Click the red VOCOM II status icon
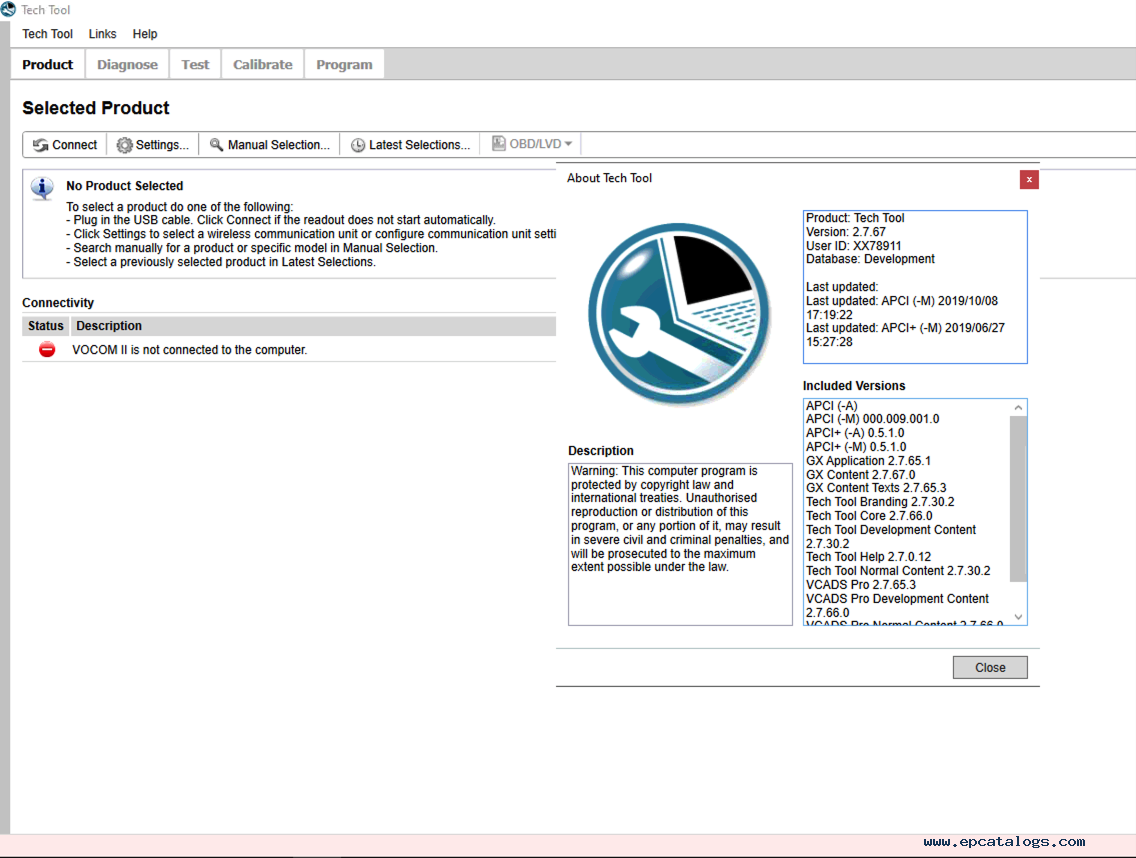 (44, 349)
